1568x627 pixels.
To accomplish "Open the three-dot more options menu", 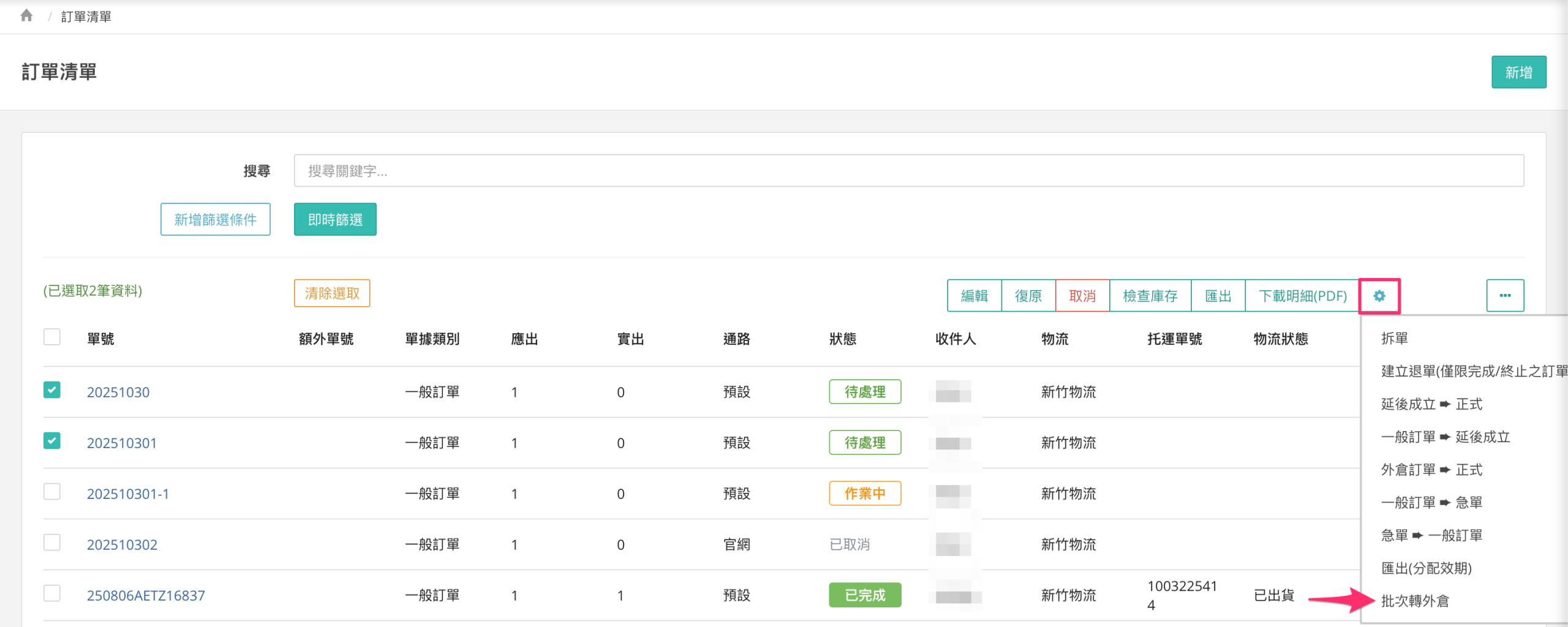I will (1504, 296).
